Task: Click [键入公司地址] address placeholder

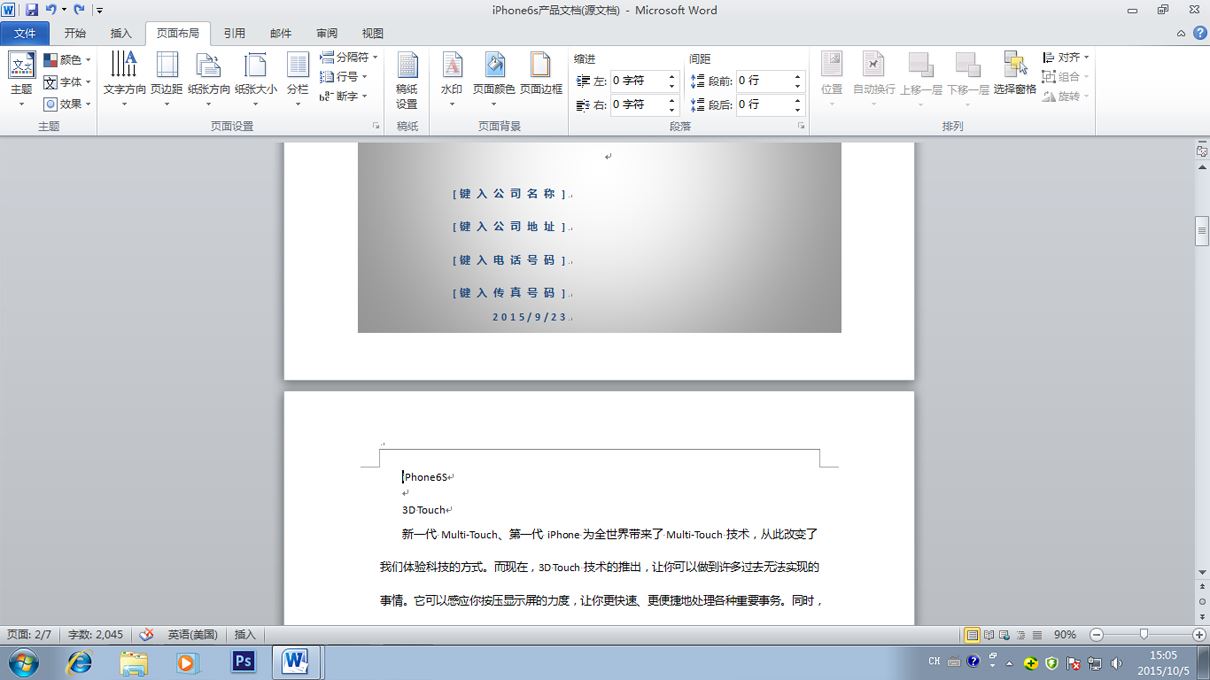Action: tap(510, 227)
